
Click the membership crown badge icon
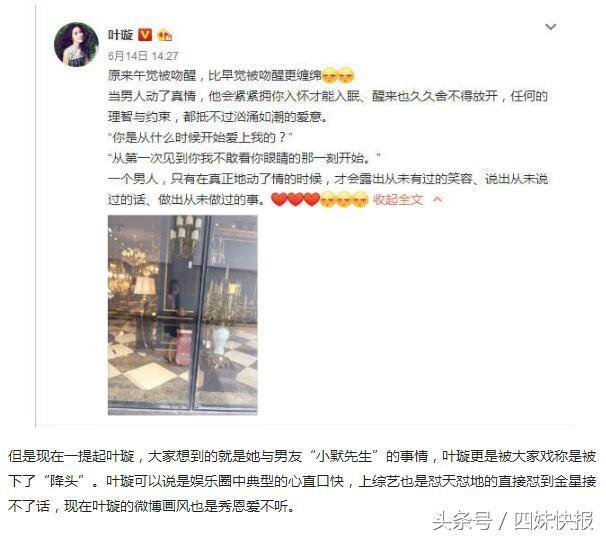tap(164, 35)
